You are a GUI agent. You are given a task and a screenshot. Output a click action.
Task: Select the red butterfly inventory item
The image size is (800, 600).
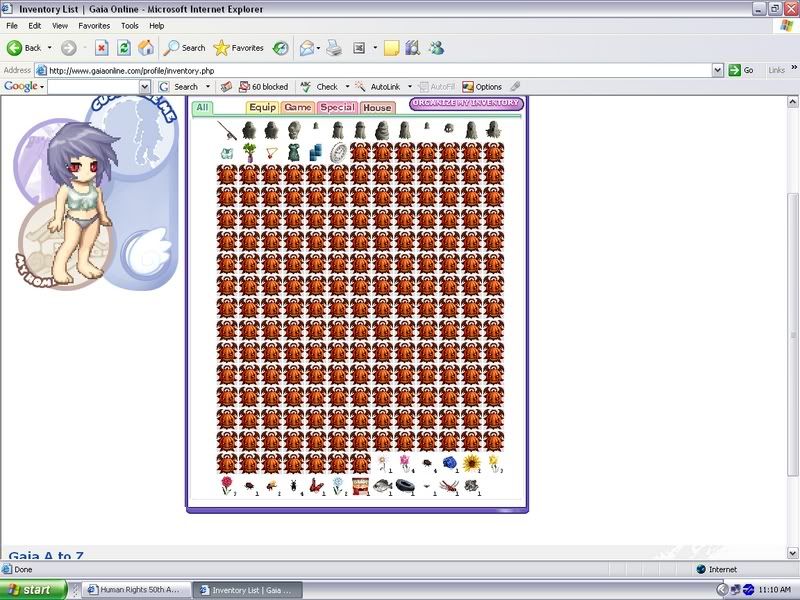click(x=316, y=486)
